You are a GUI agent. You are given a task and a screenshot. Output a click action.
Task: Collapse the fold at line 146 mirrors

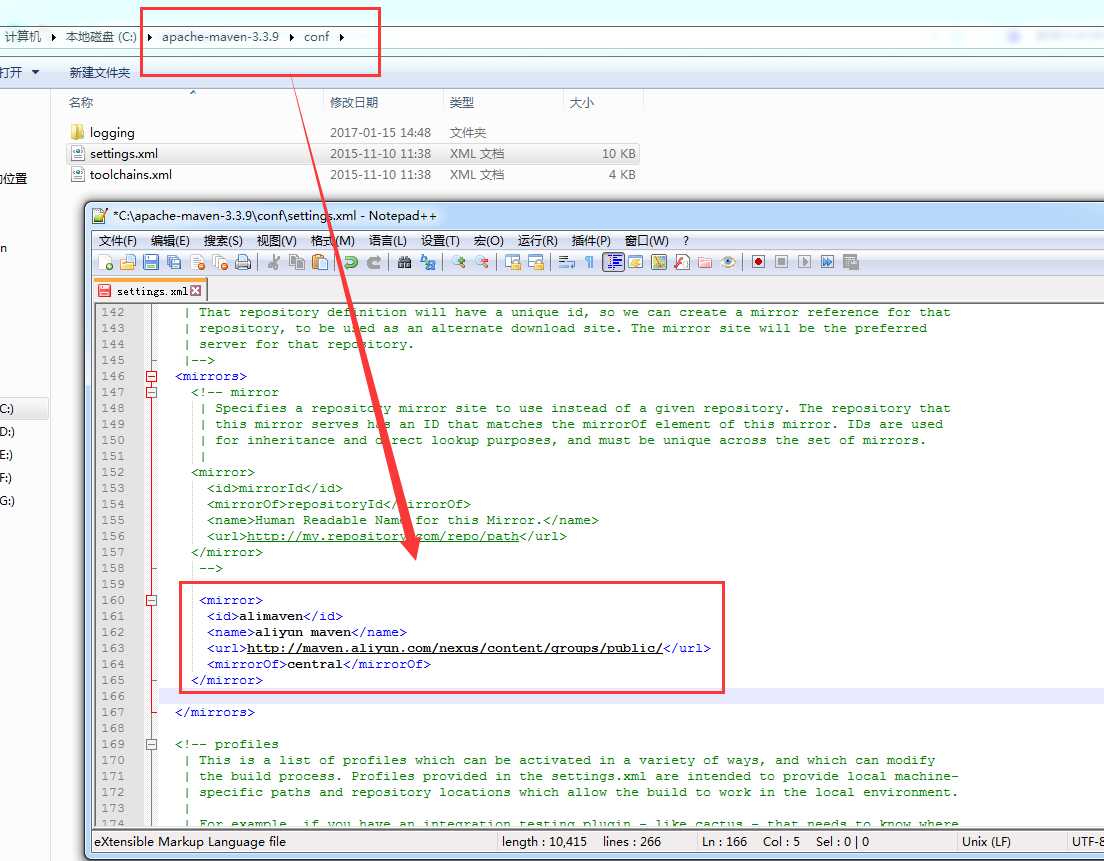pyautogui.click(x=151, y=377)
